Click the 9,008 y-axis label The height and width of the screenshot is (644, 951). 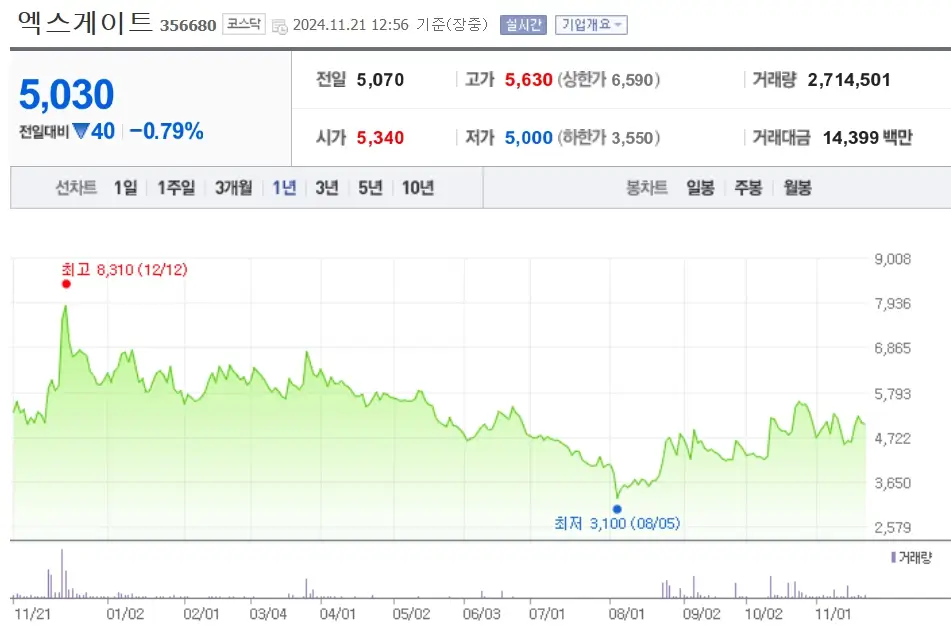pos(892,259)
